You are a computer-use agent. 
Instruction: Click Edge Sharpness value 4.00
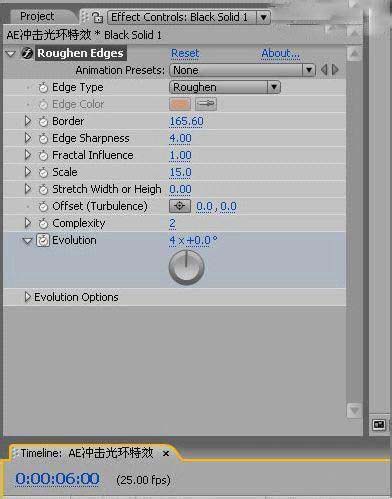pos(180,138)
